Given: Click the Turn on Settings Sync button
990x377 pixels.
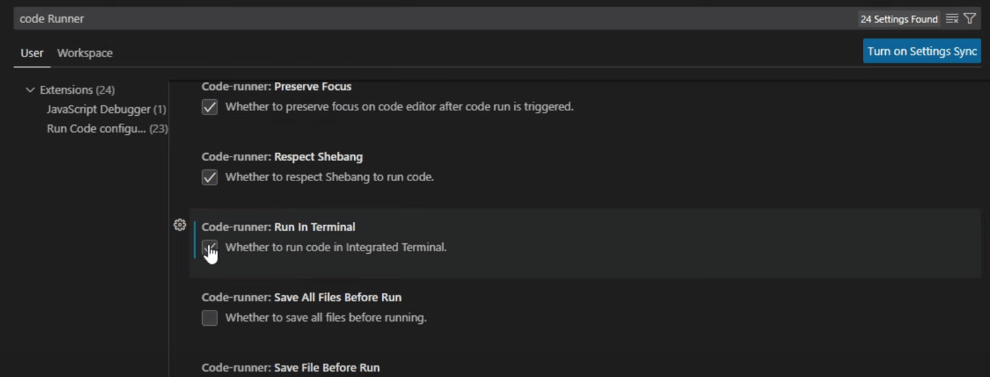Looking at the screenshot, I should point(922,51).
